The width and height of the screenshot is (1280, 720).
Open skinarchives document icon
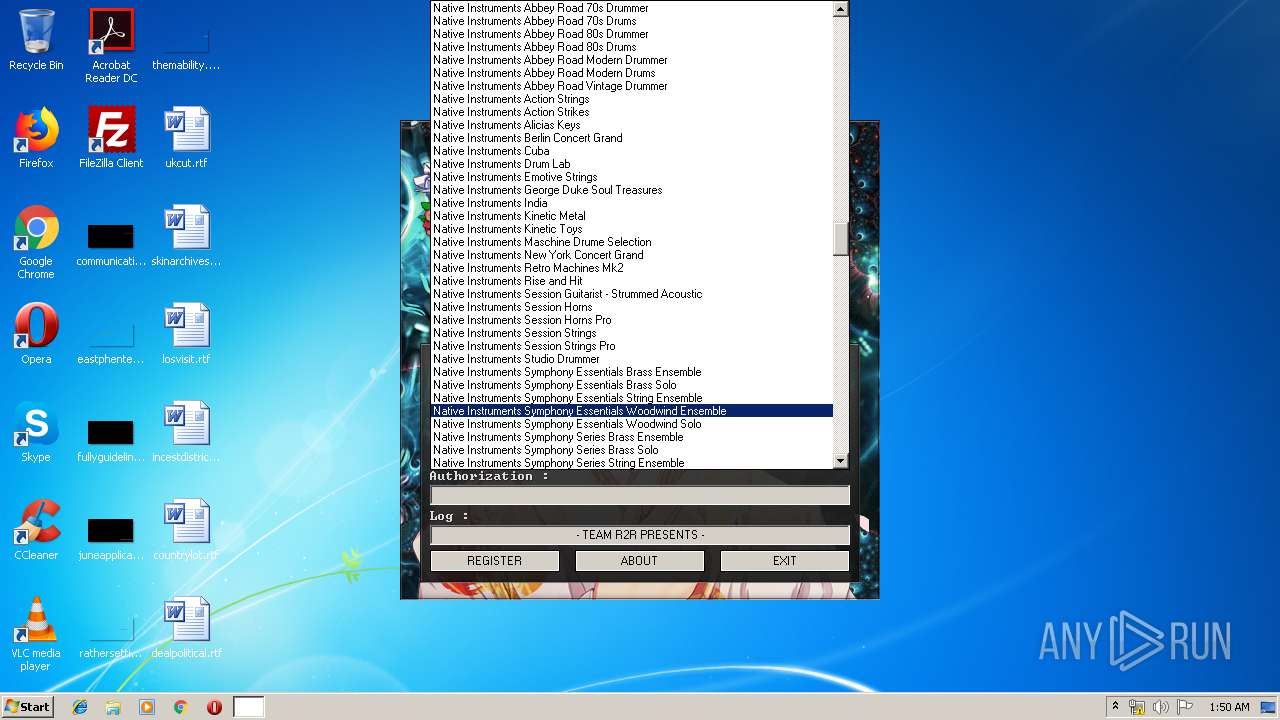[x=186, y=236]
